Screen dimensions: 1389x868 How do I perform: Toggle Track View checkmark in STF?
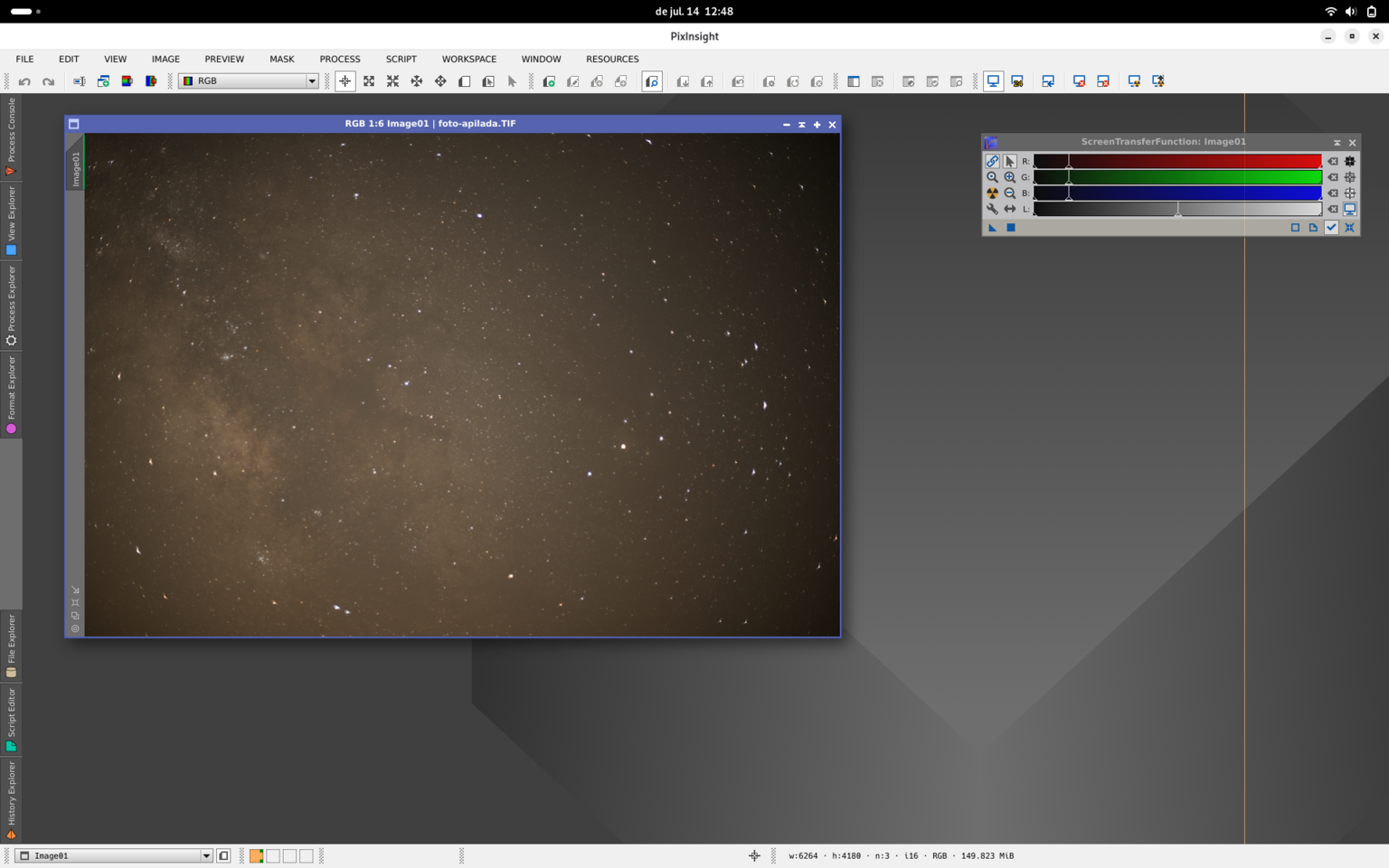pyautogui.click(x=1331, y=228)
